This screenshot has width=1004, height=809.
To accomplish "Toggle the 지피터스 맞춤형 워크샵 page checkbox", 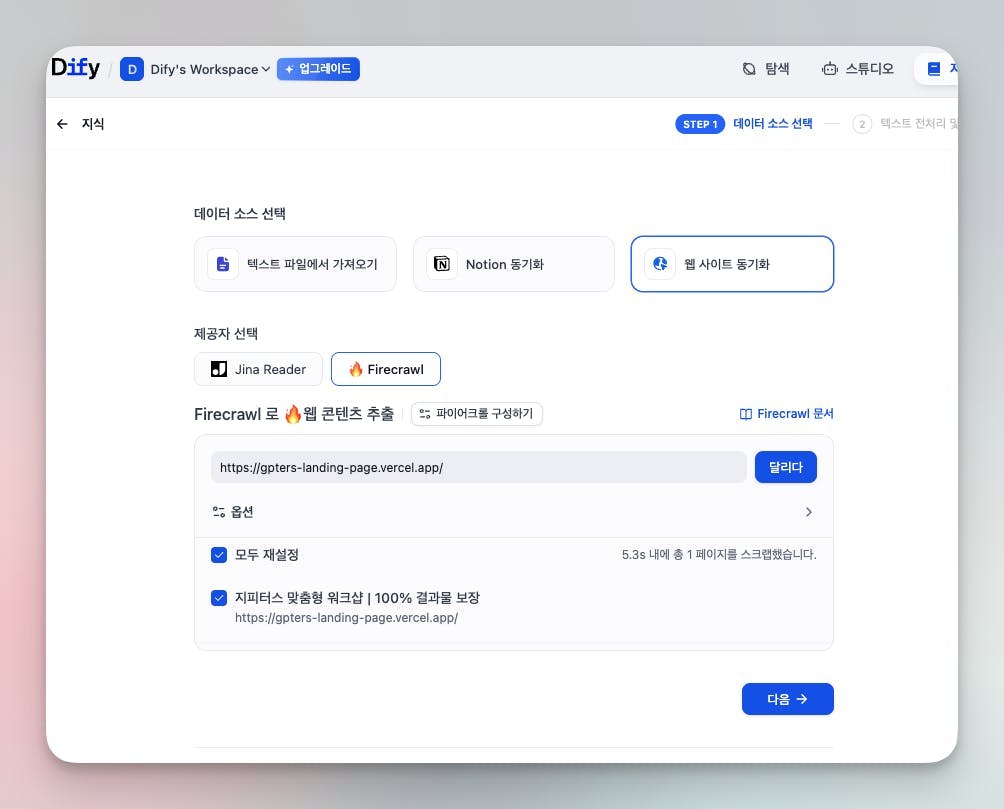I will [x=219, y=598].
